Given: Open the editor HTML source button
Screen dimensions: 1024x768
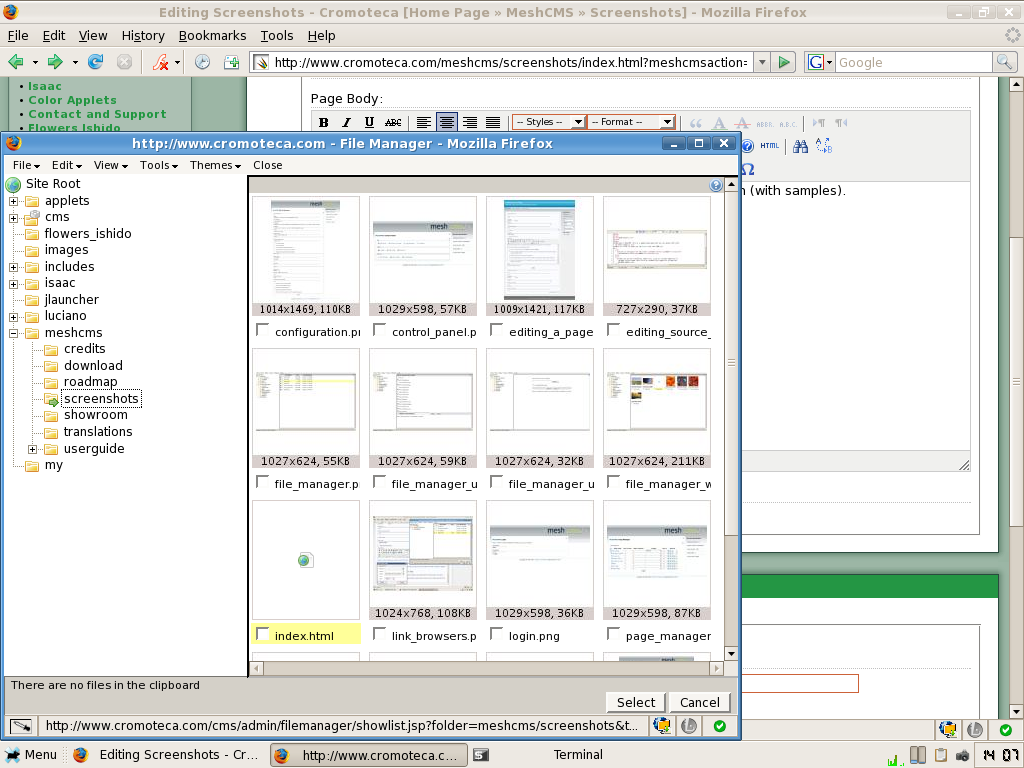Looking at the screenshot, I should click(x=769, y=146).
